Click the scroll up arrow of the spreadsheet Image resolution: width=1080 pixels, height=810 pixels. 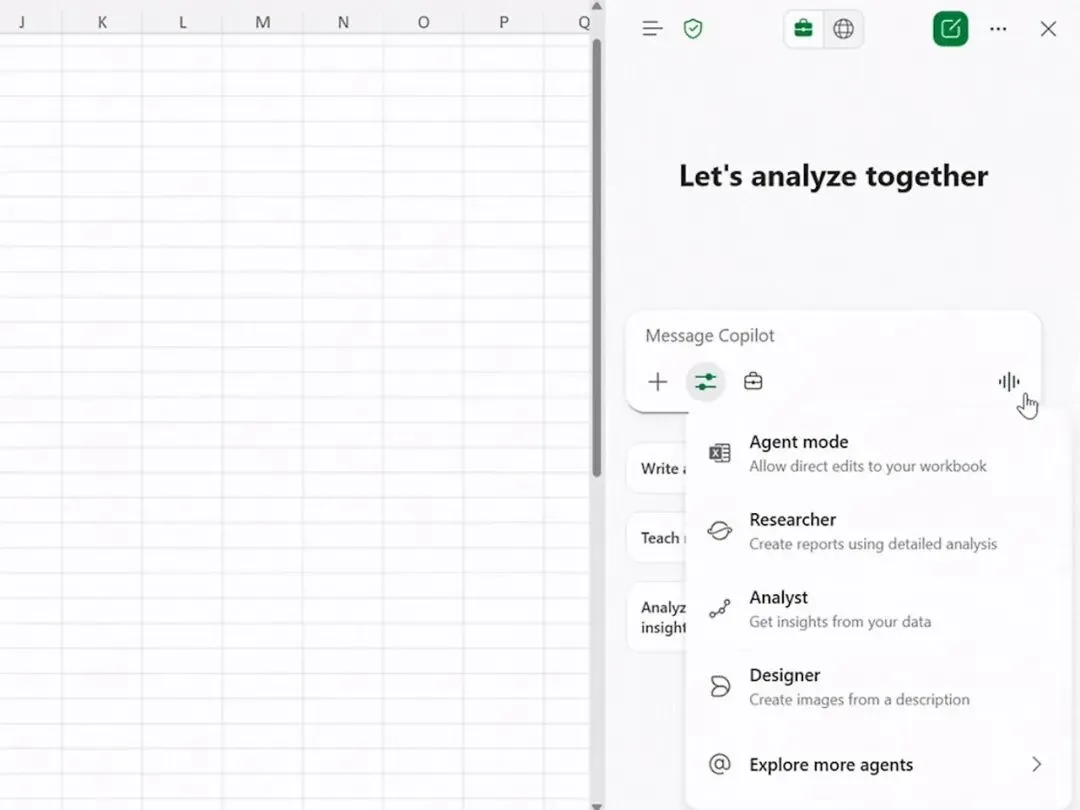597,6
